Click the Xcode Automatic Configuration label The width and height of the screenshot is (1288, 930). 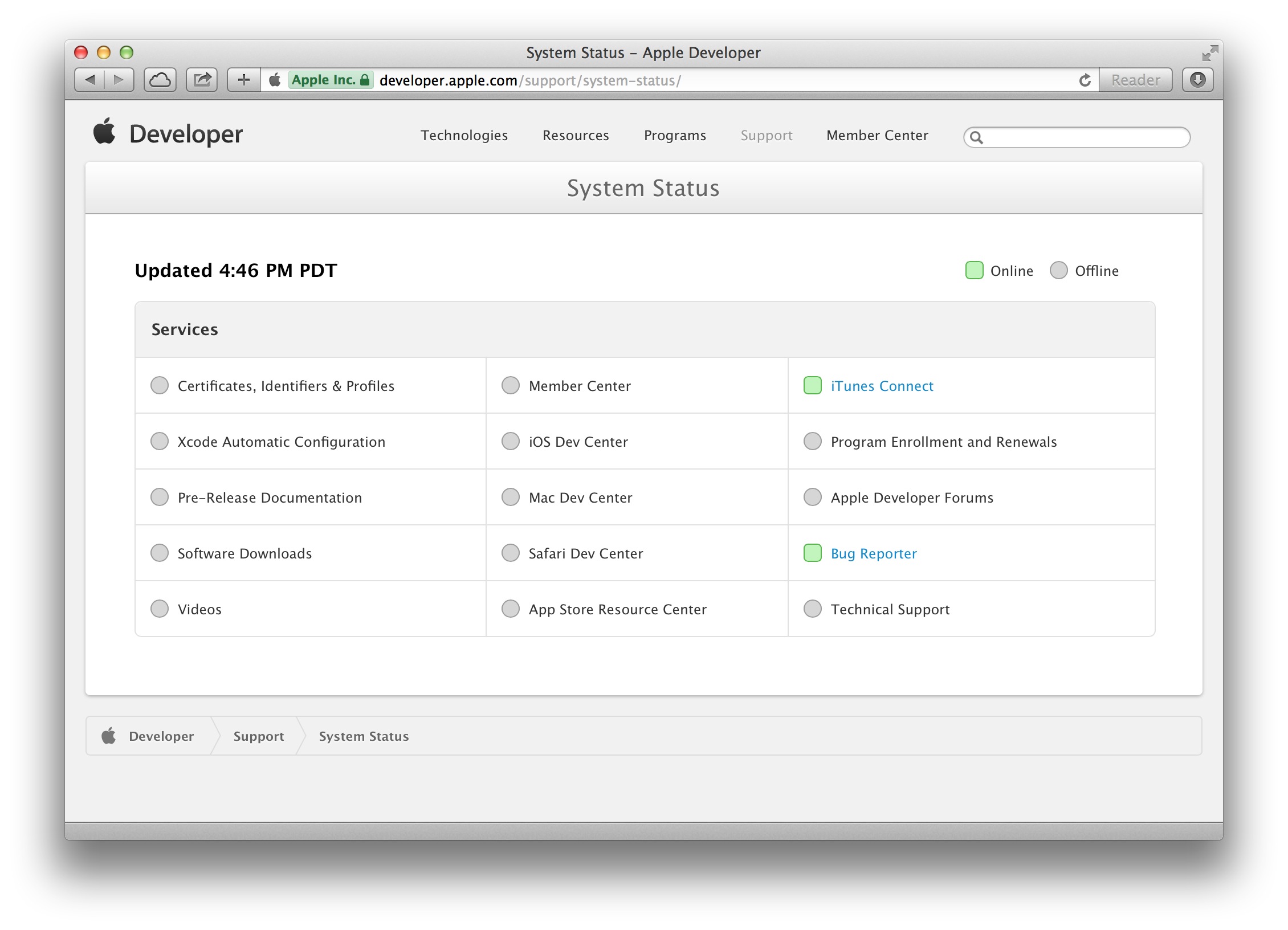pos(282,442)
